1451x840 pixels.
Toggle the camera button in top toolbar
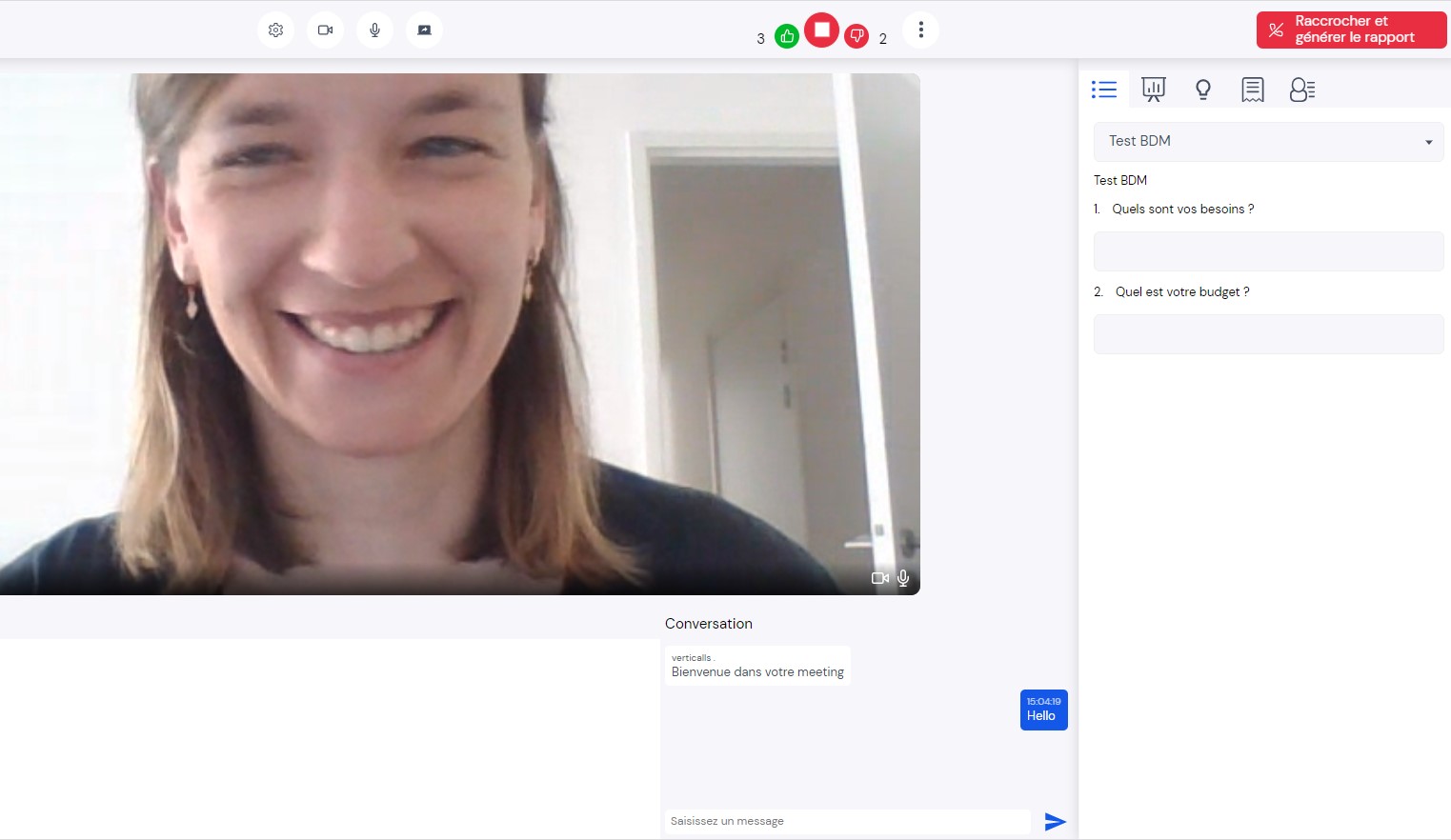pos(325,30)
